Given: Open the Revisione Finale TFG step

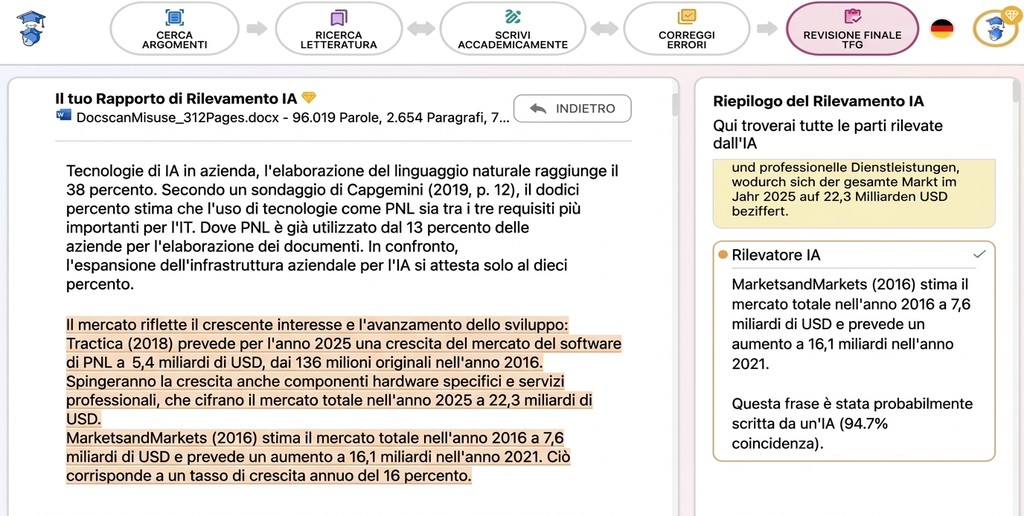Looking at the screenshot, I should pyautogui.click(x=852, y=29).
